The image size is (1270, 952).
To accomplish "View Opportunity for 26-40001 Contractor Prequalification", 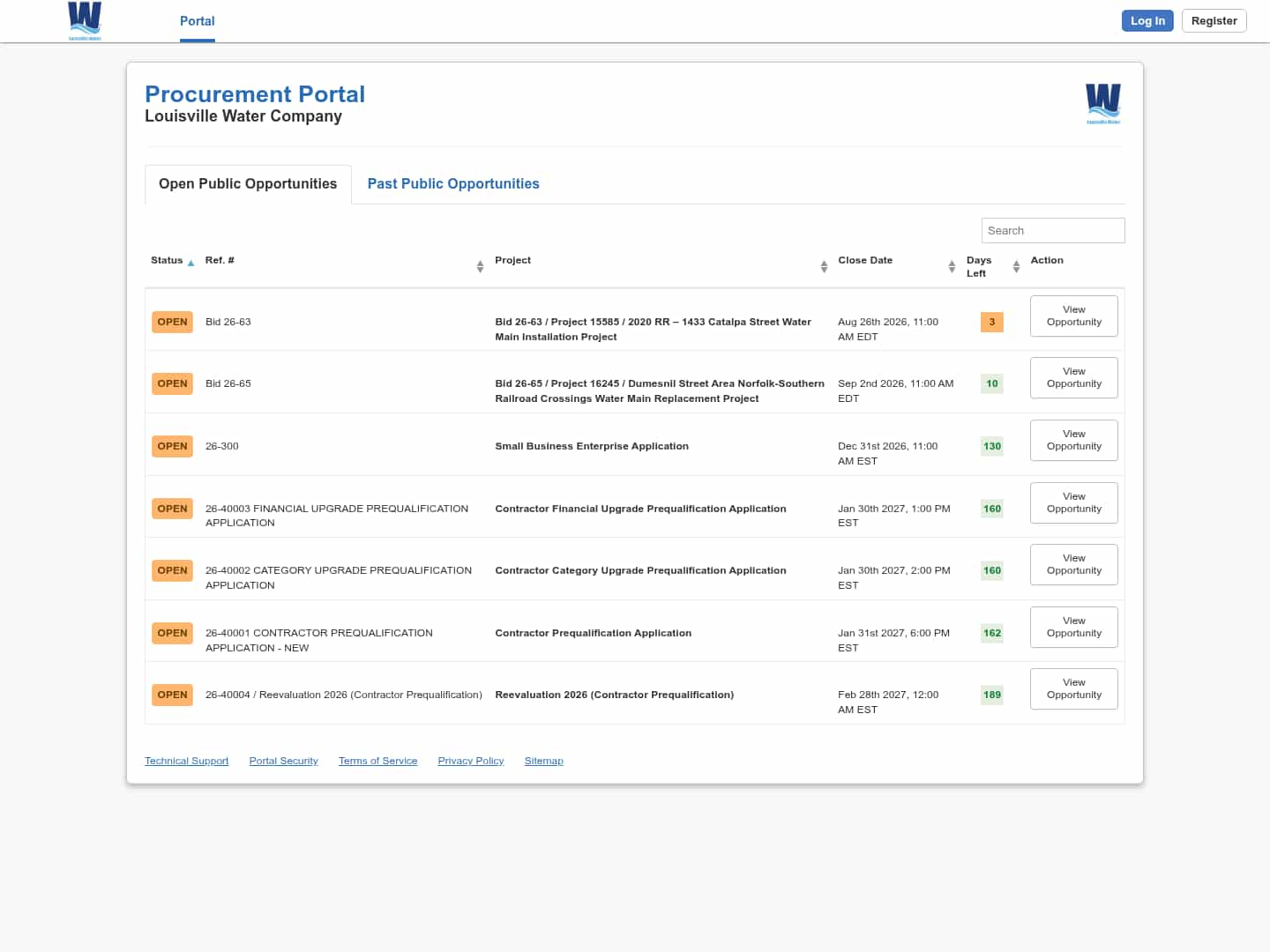I will click(1074, 627).
